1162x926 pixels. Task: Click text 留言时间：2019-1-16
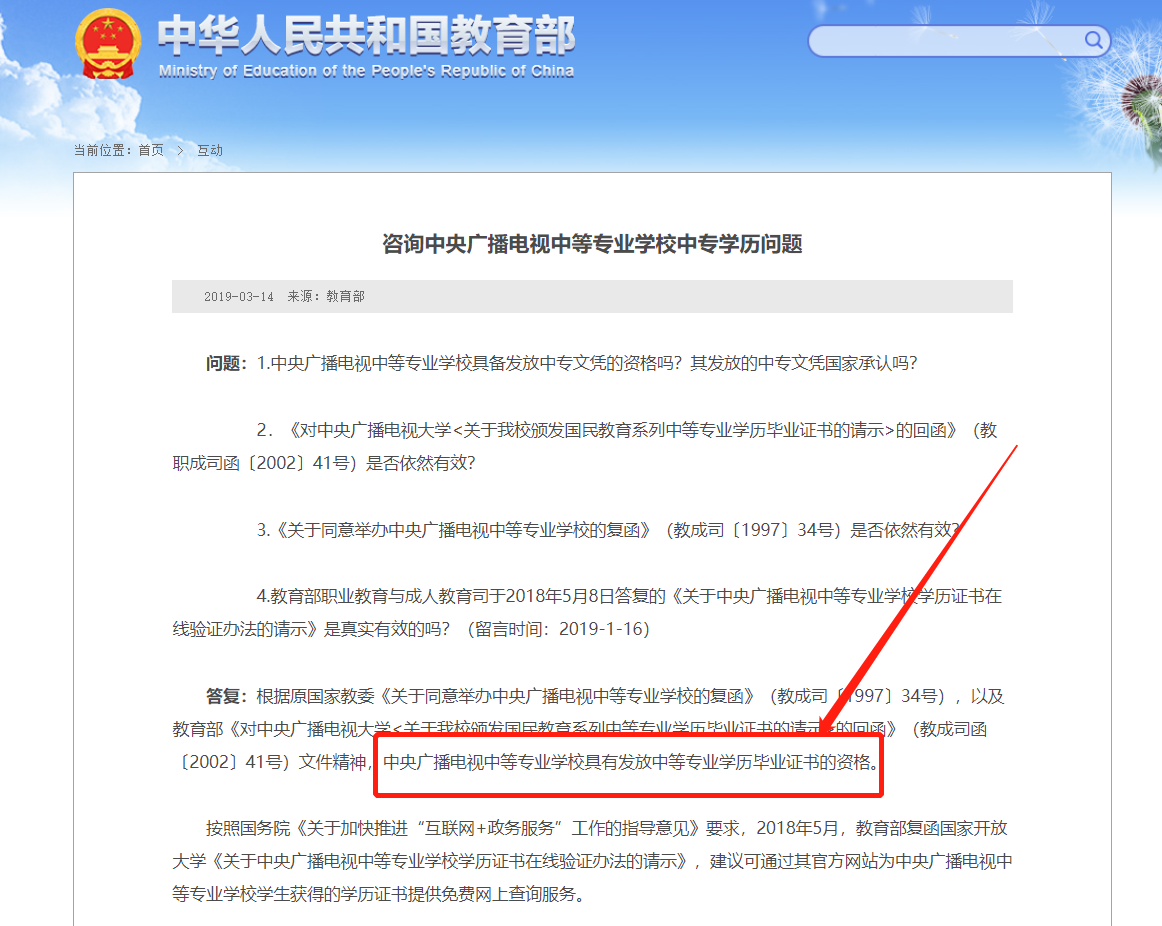pyautogui.click(x=559, y=629)
